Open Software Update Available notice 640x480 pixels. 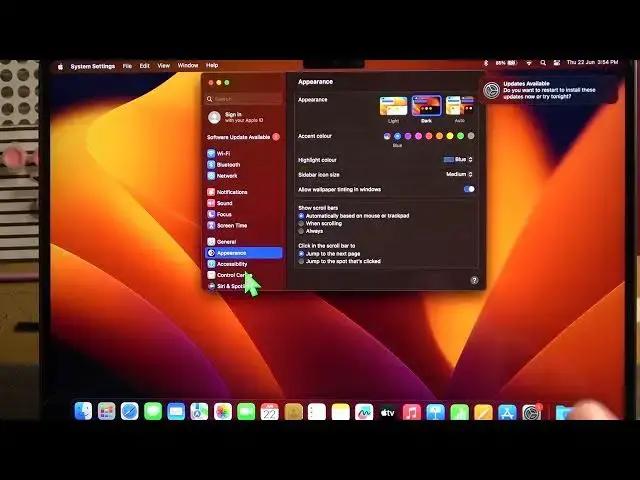244,137
